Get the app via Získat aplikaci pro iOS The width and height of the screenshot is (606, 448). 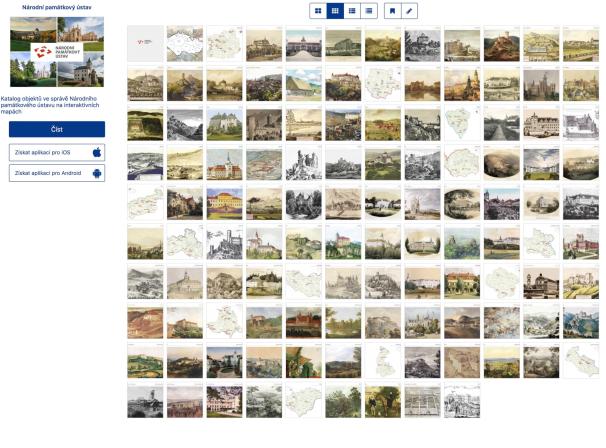(x=57, y=152)
